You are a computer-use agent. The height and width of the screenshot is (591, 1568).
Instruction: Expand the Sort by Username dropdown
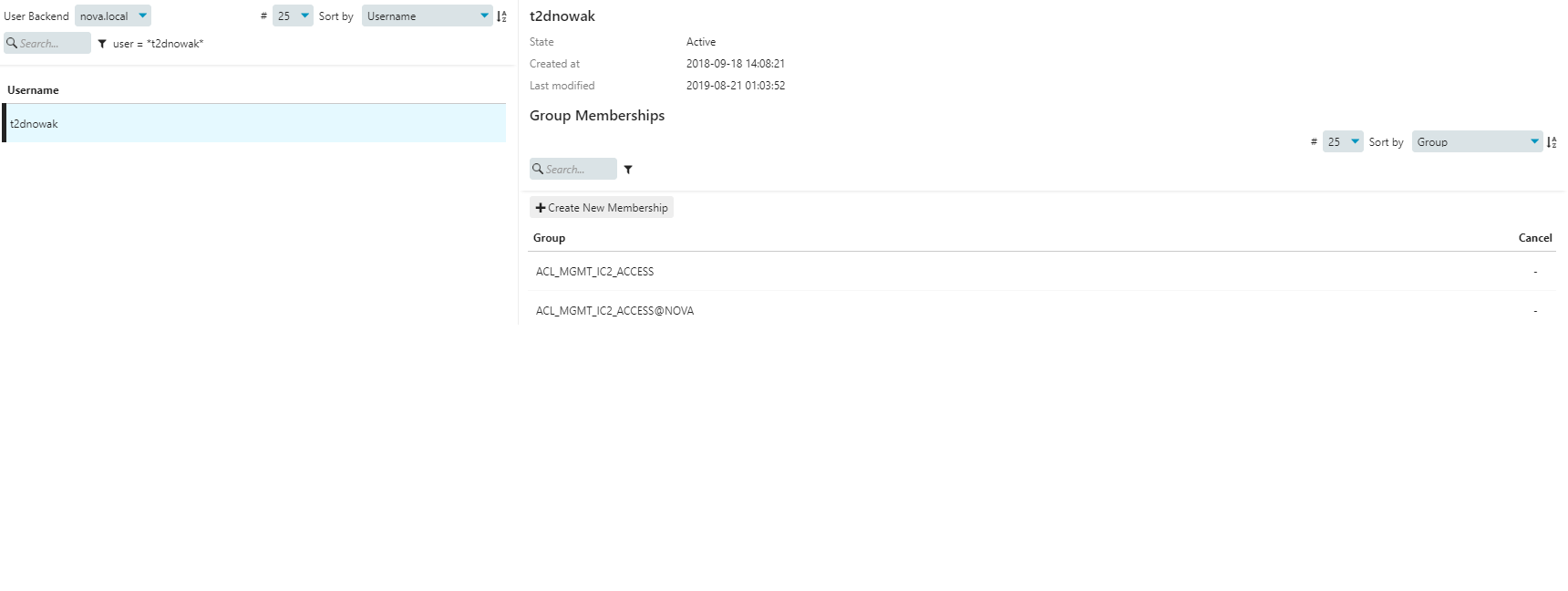pos(427,16)
